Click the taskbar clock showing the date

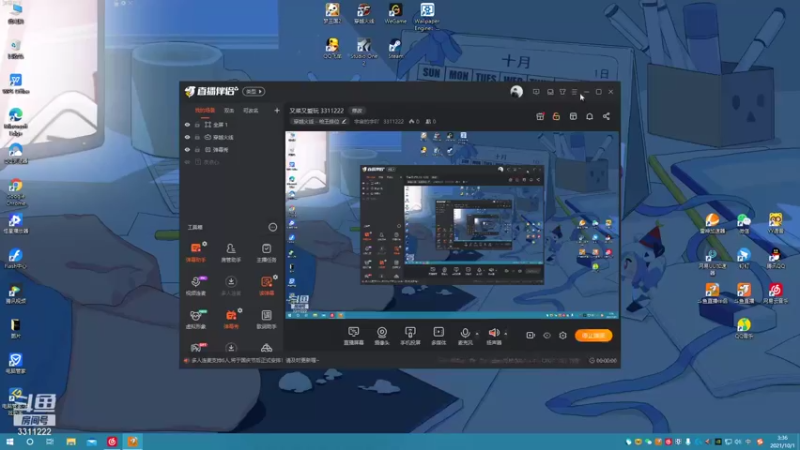coord(782,442)
